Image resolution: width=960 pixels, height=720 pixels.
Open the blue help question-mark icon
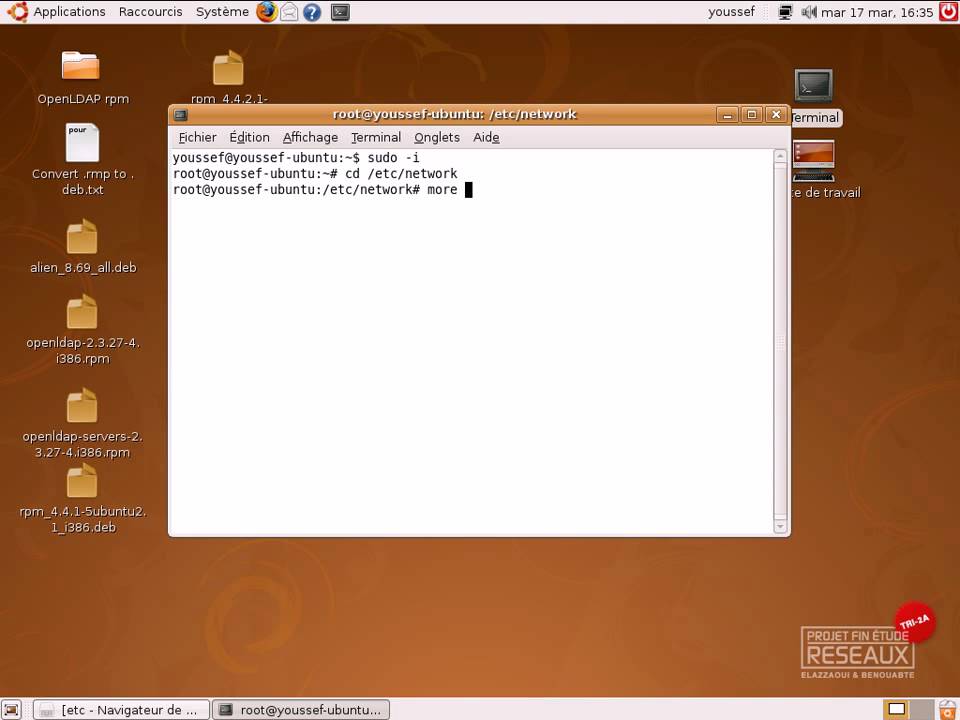(x=312, y=12)
